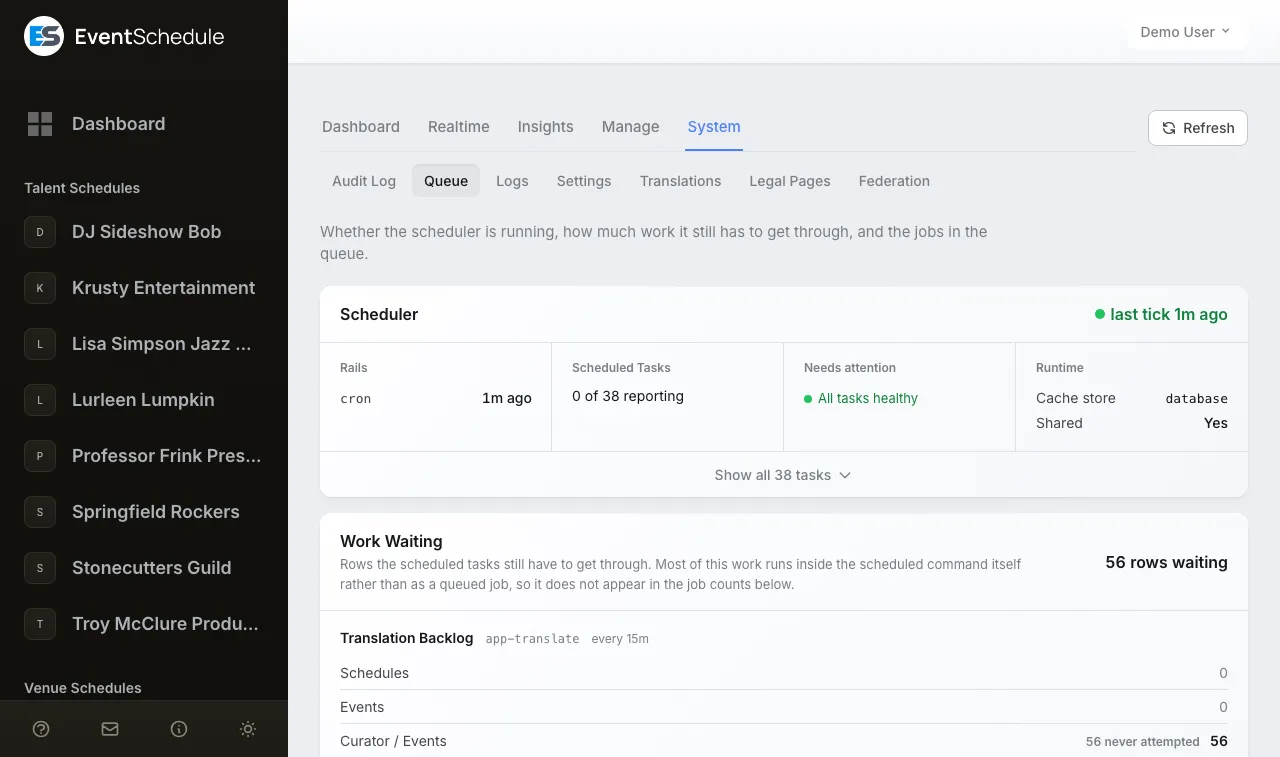Click the Troy McClure avatar badge

(40, 624)
